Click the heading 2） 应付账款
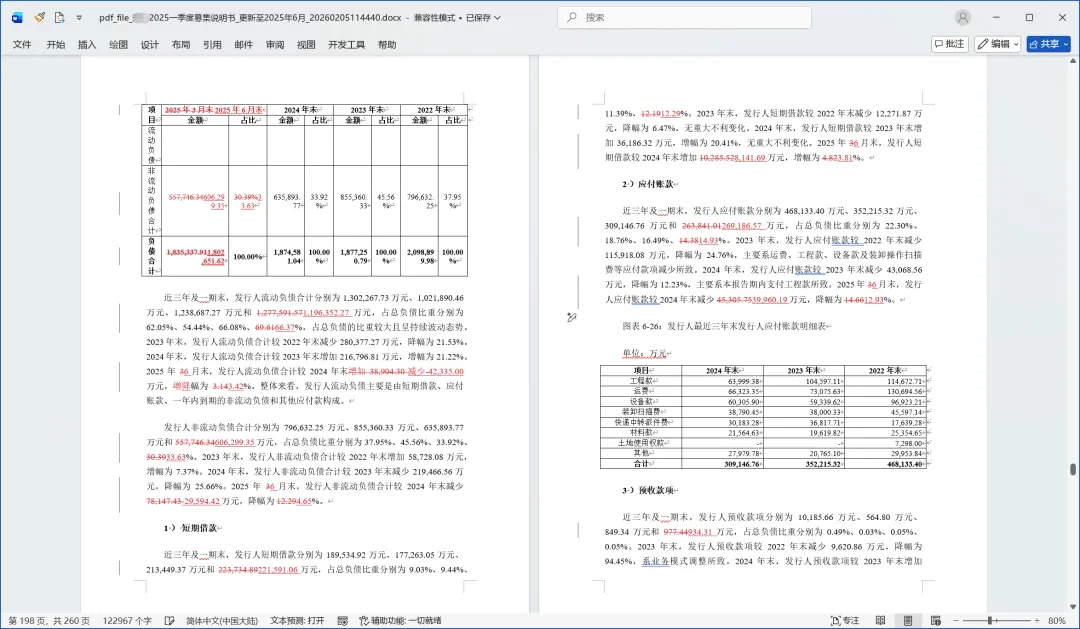This screenshot has height=629, width=1080. [648, 184]
